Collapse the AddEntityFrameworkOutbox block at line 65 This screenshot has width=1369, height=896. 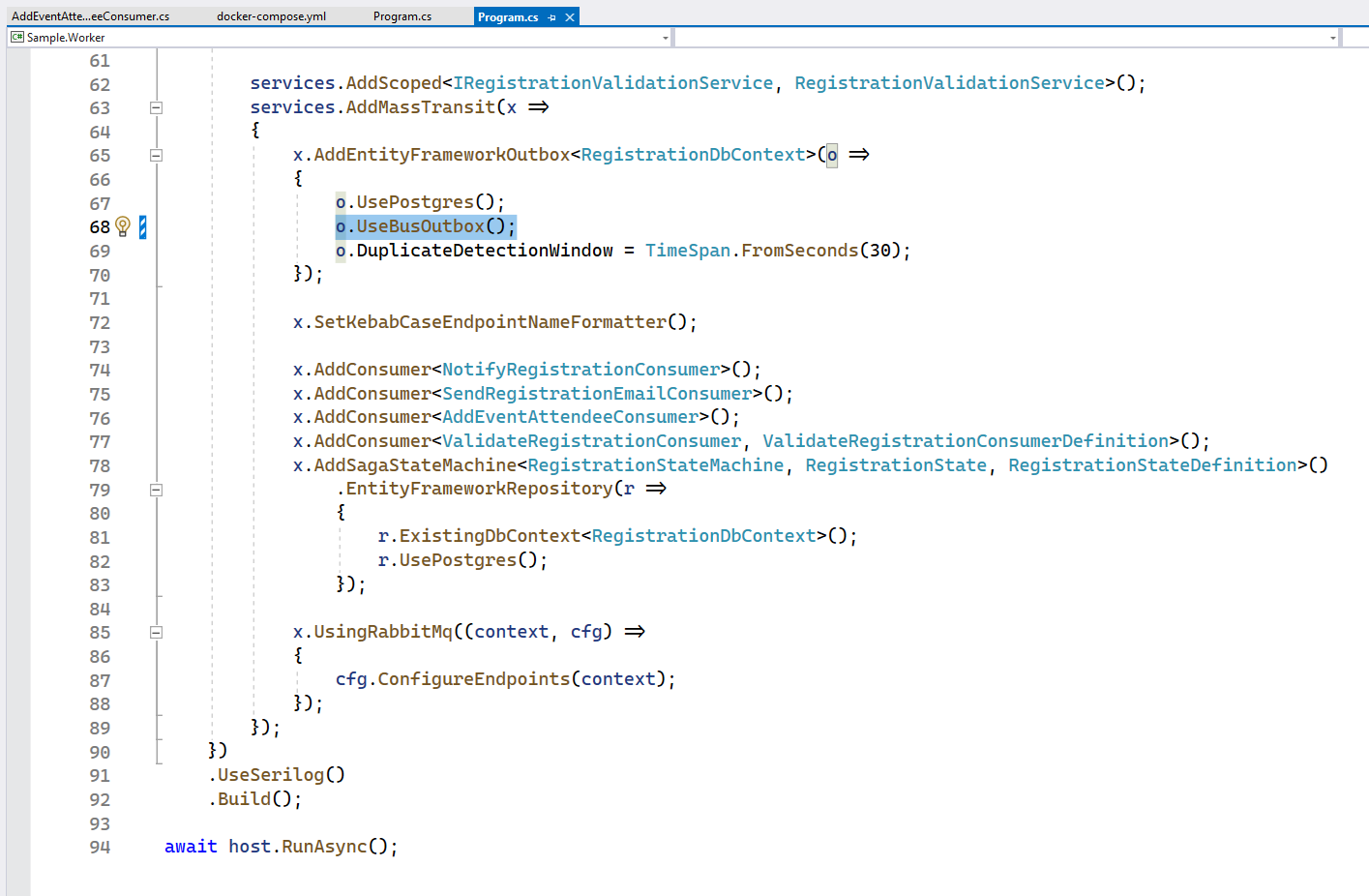pos(156,155)
